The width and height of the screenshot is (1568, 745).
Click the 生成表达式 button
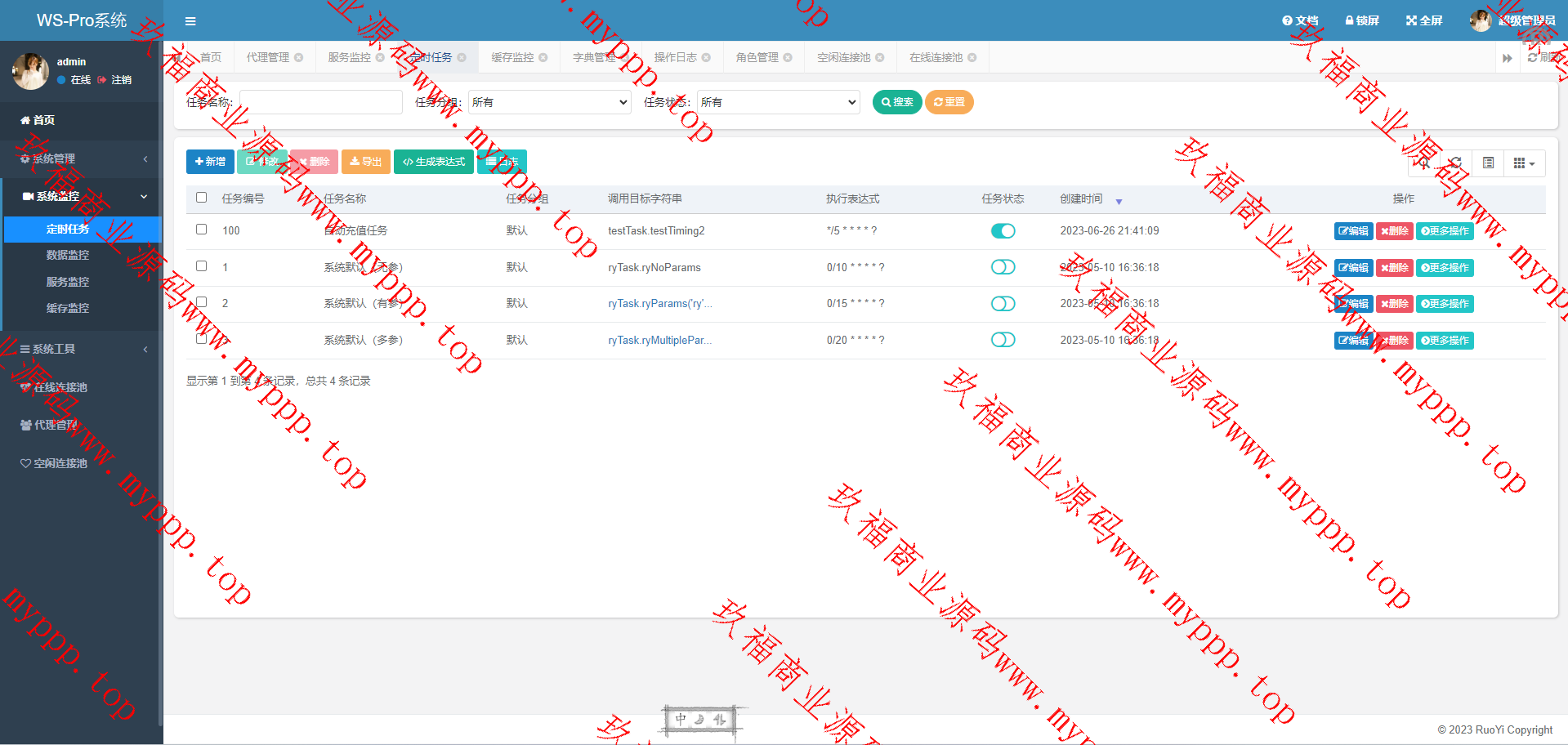[434, 162]
